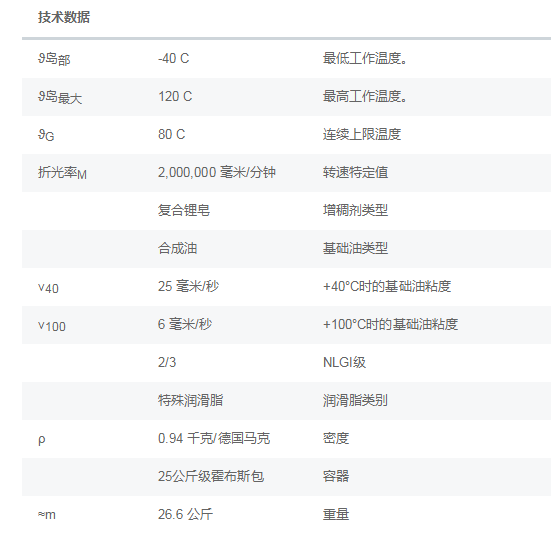
Task: Click the 特殊润滑脂 grease category value
Action: click(190, 400)
